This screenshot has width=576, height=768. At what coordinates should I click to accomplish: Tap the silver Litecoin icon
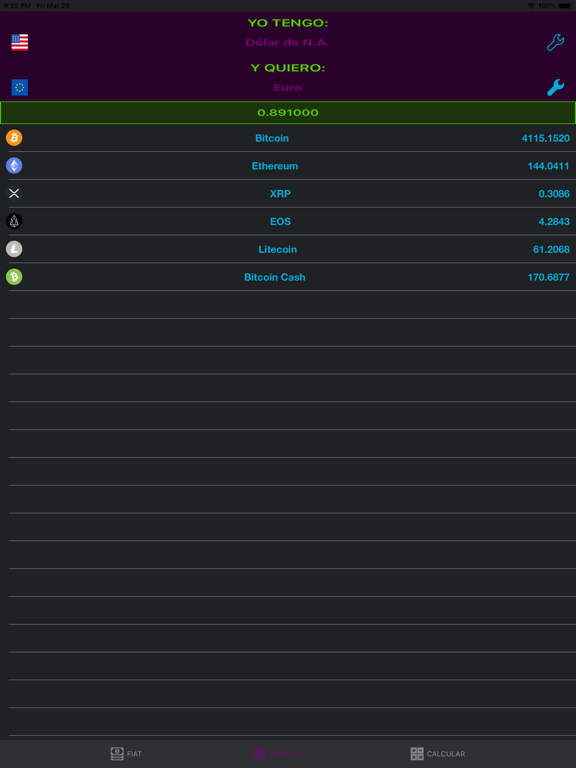click(14, 249)
